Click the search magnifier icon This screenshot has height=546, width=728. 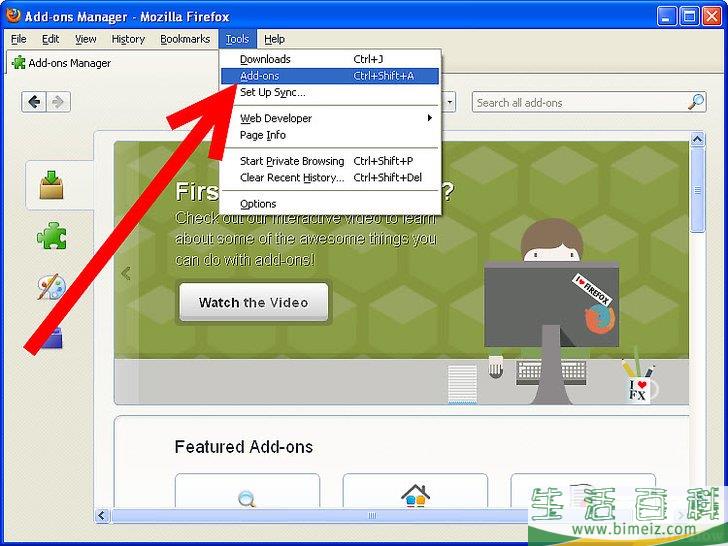(696, 102)
